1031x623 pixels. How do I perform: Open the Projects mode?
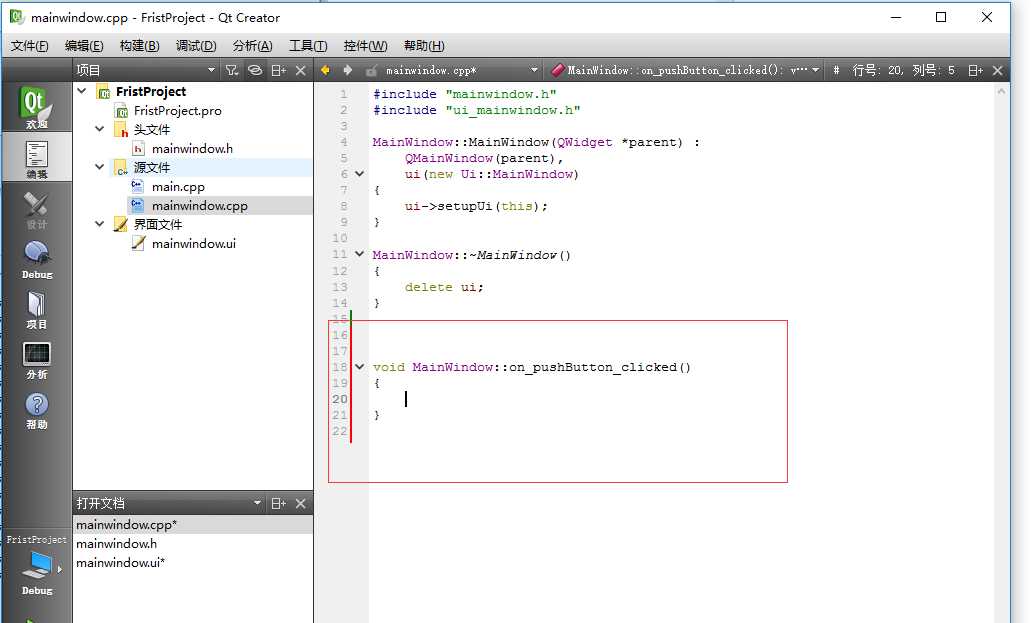[x=36, y=311]
